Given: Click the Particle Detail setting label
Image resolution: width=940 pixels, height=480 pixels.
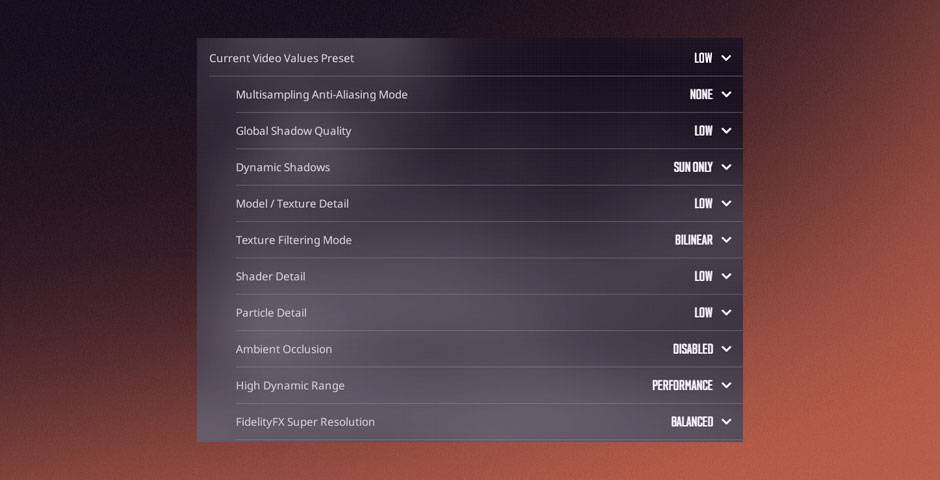Looking at the screenshot, I should coord(271,313).
